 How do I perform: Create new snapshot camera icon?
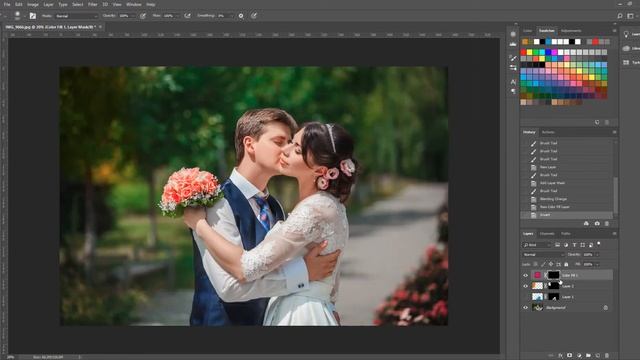tap(597, 224)
